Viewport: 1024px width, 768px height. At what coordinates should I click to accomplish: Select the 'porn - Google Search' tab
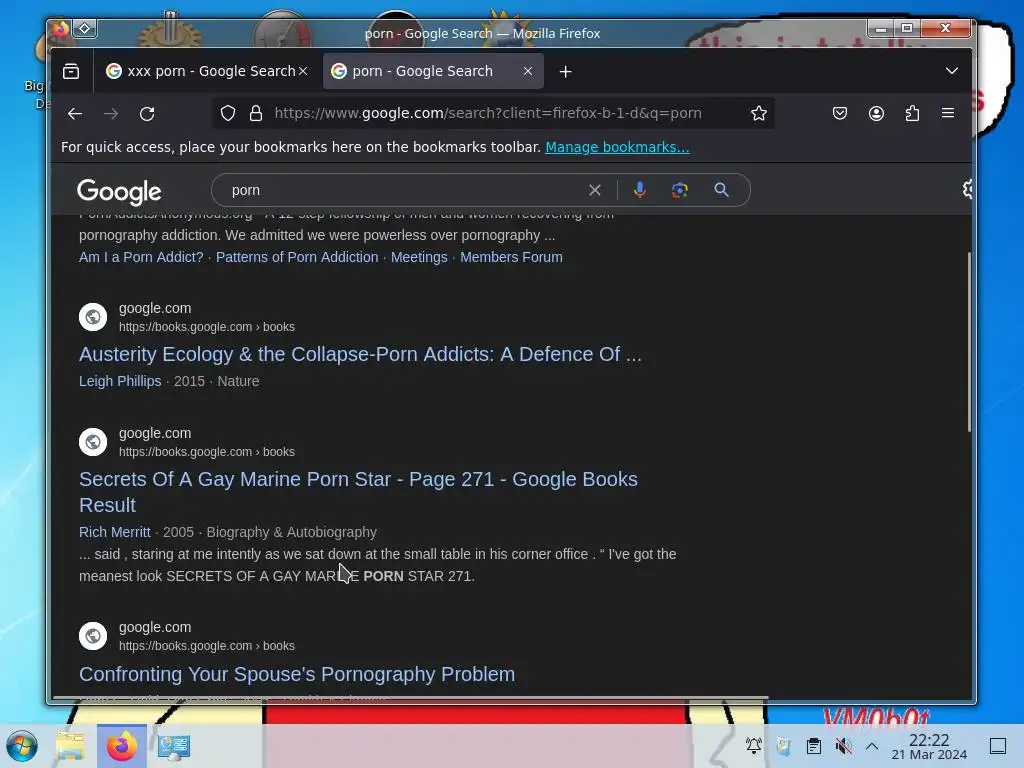click(433, 71)
